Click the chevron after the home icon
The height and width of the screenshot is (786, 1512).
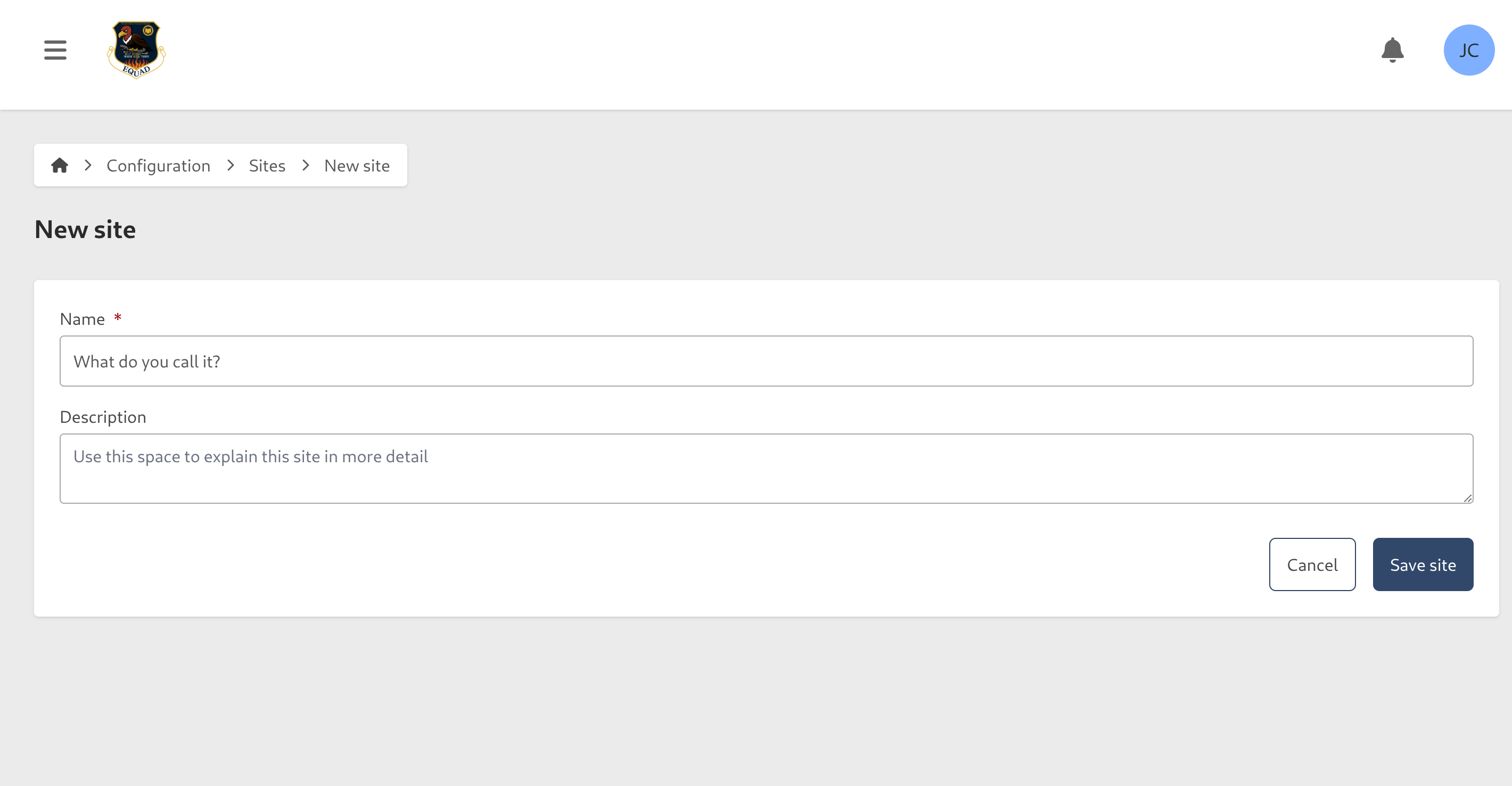pos(87,166)
